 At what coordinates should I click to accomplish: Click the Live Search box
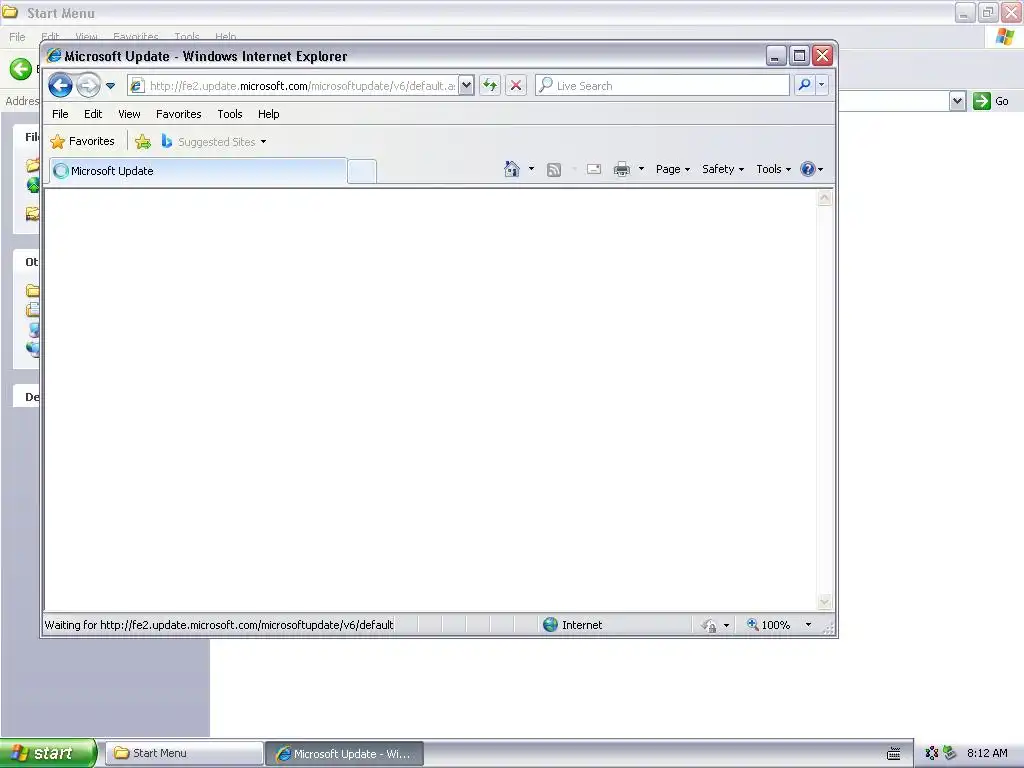click(x=662, y=86)
